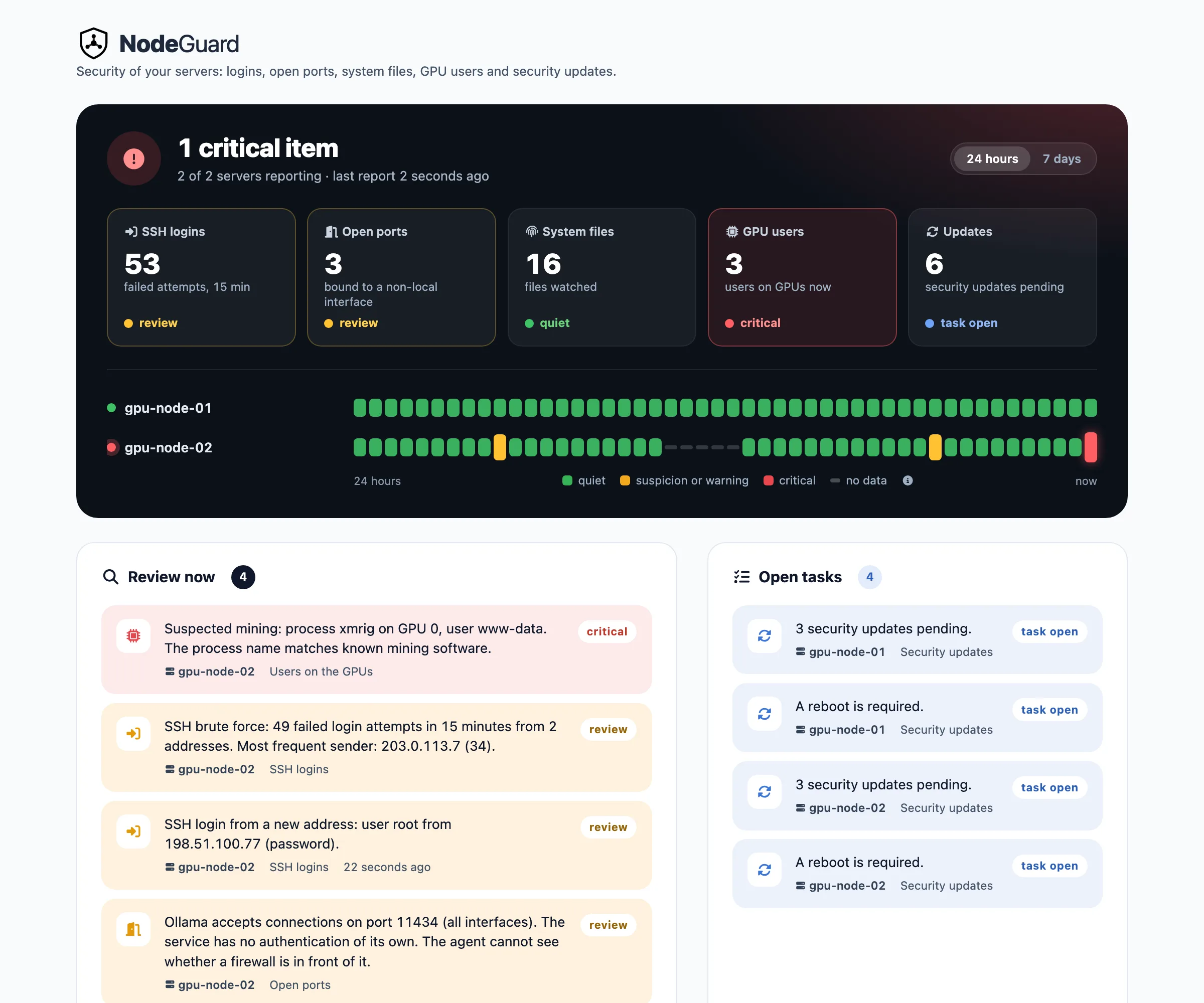Click gpu-node-02 server tag on mining alert
The width and height of the screenshot is (1204, 1003).
210,672
